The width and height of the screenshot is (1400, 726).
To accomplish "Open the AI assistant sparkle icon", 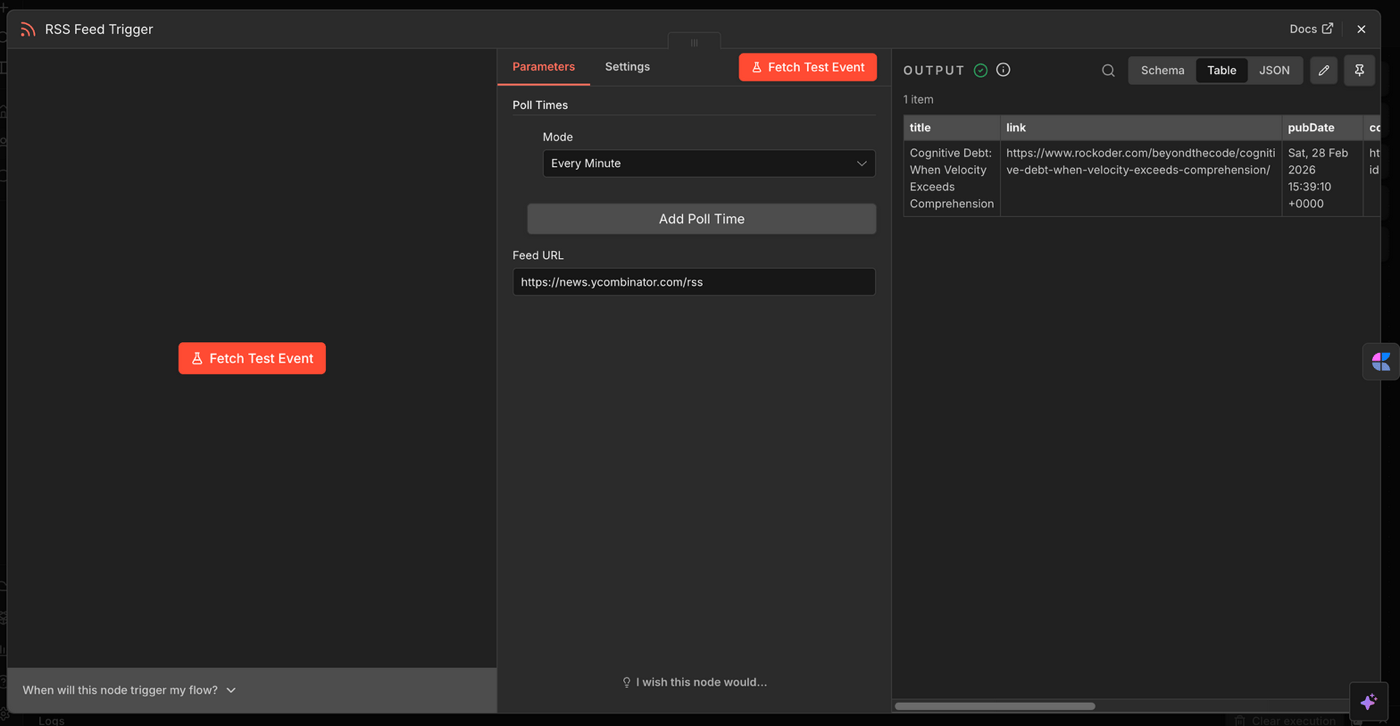I will click(1368, 701).
